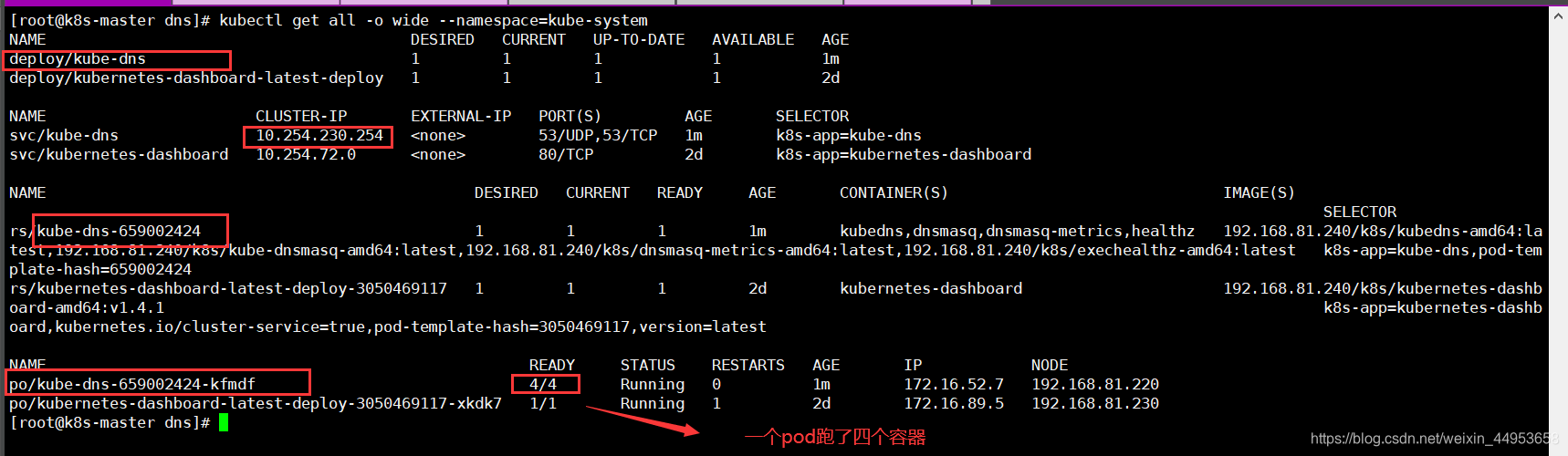Click the '4/4' ready value

(x=543, y=384)
